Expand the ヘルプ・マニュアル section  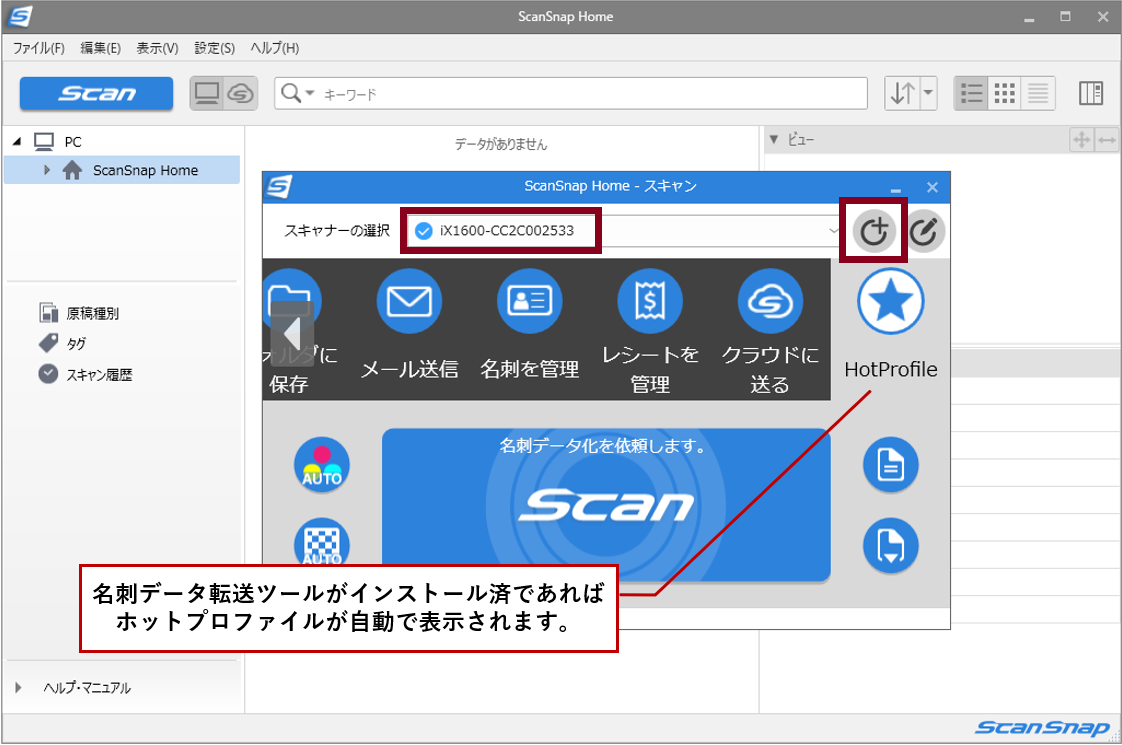click(18, 688)
